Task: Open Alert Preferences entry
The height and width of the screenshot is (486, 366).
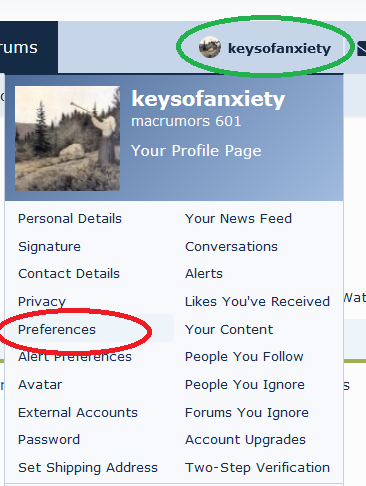Action: (x=75, y=357)
